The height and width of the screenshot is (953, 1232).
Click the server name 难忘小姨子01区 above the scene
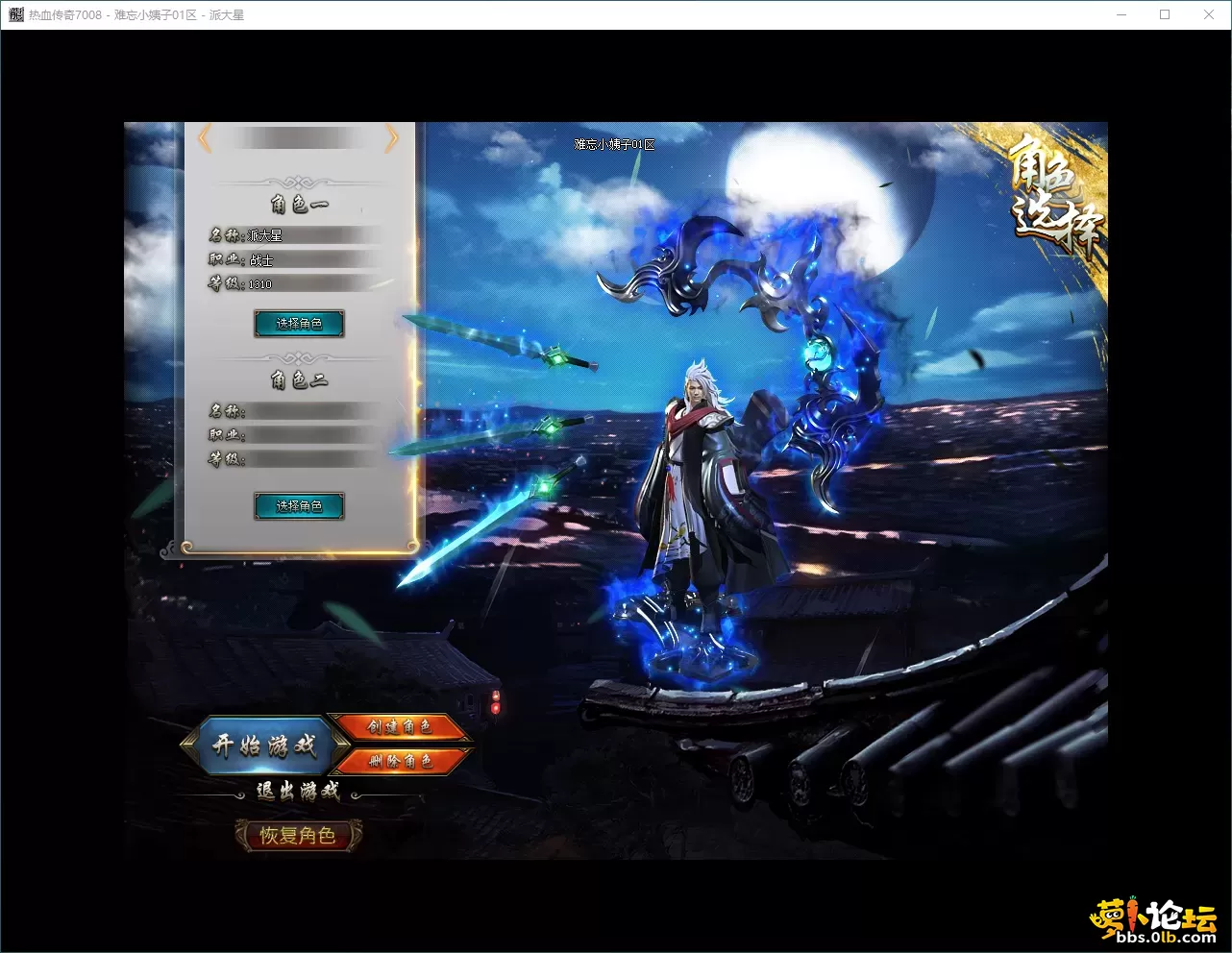pos(615,145)
